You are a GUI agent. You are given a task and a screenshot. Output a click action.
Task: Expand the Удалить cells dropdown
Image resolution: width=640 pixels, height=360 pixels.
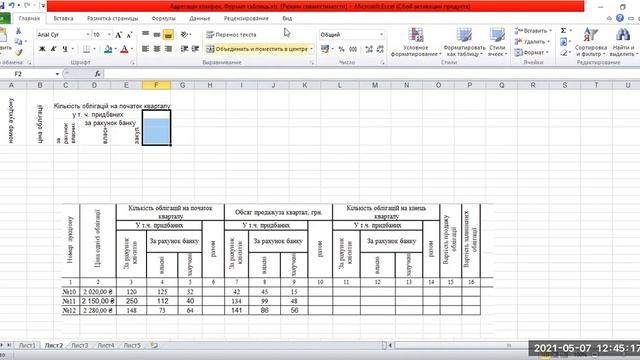548,42
